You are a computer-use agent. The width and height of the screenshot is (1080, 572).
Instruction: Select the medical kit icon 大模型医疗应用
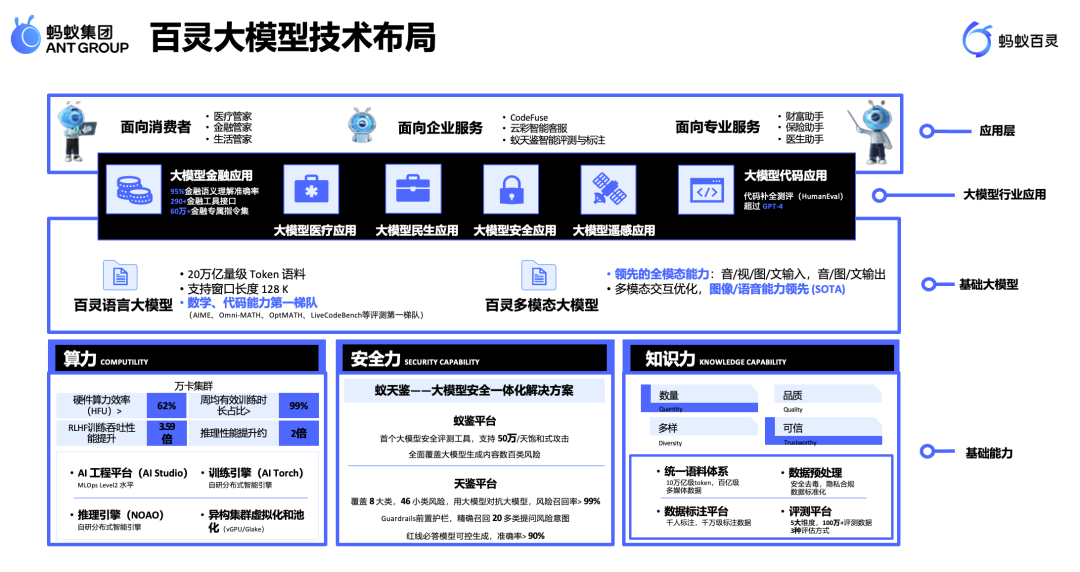click(x=311, y=189)
